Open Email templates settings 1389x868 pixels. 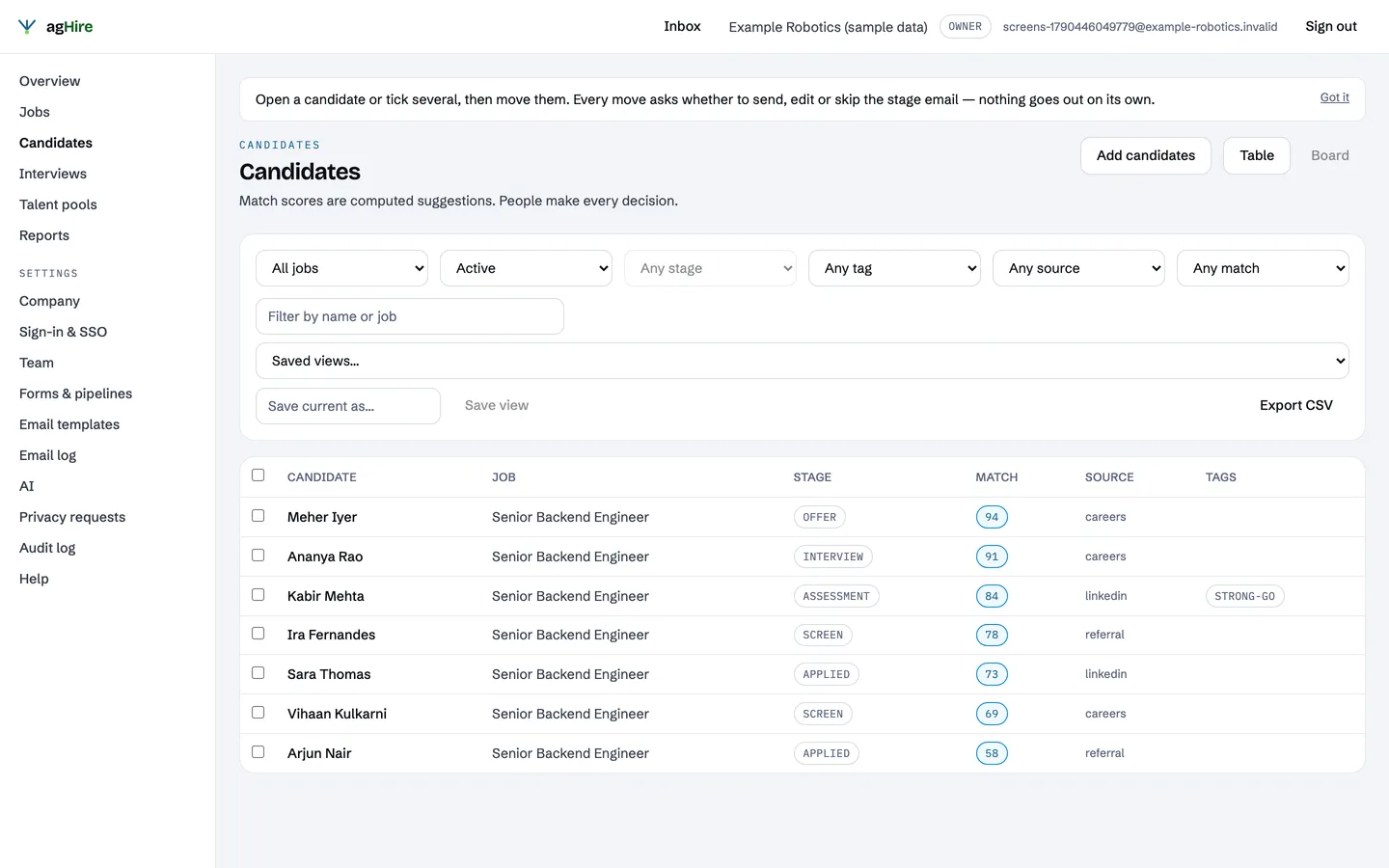pos(69,424)
